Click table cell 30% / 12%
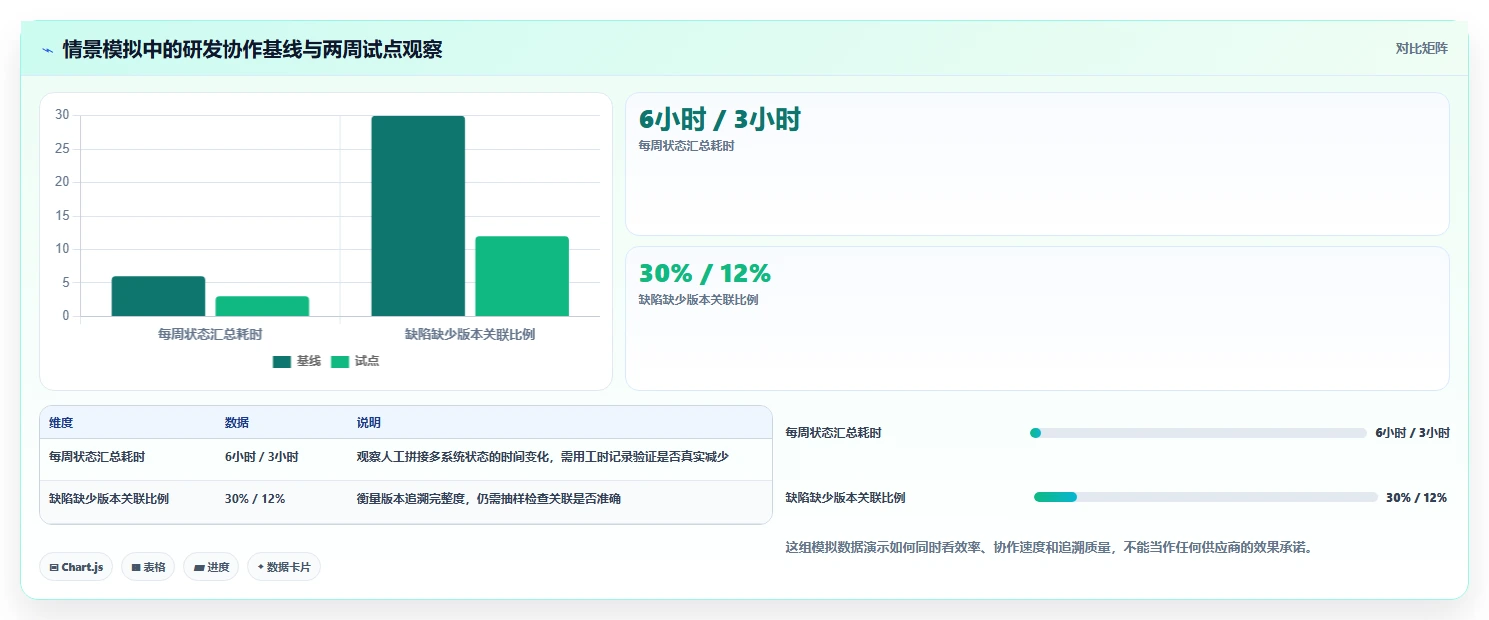Viewport: 1489px width, 620px height. pos(255,498)
